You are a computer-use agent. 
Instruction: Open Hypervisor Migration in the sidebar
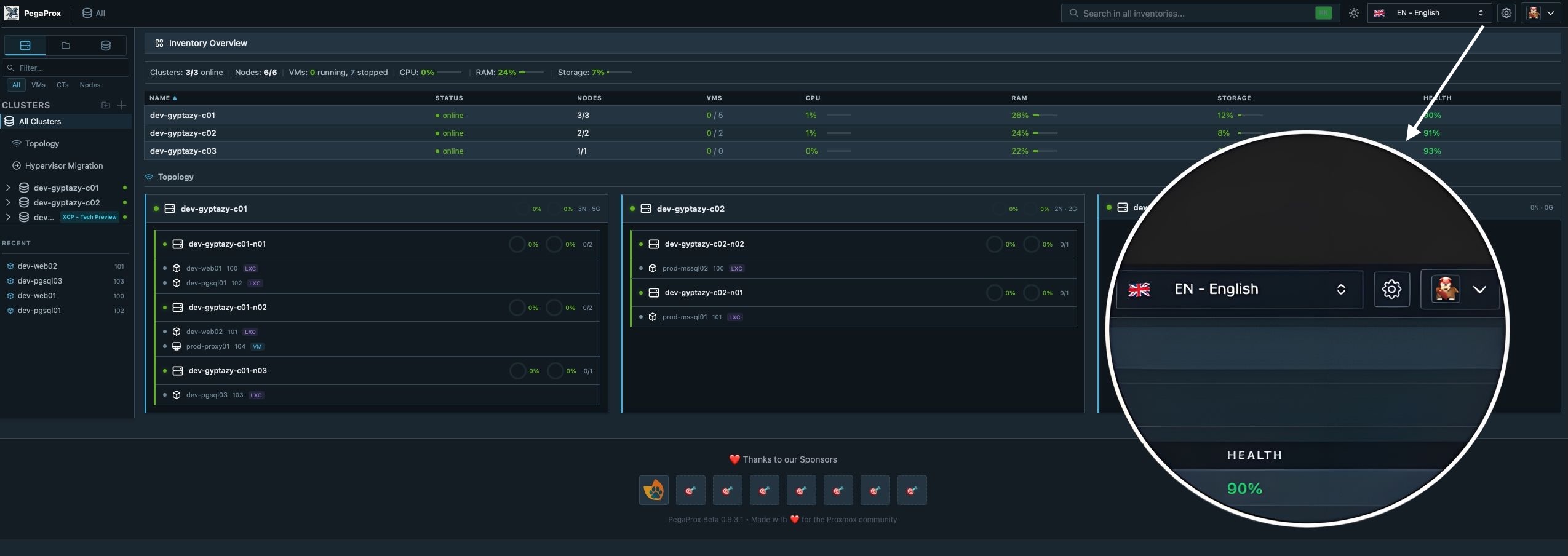click(x=63, y=165)
